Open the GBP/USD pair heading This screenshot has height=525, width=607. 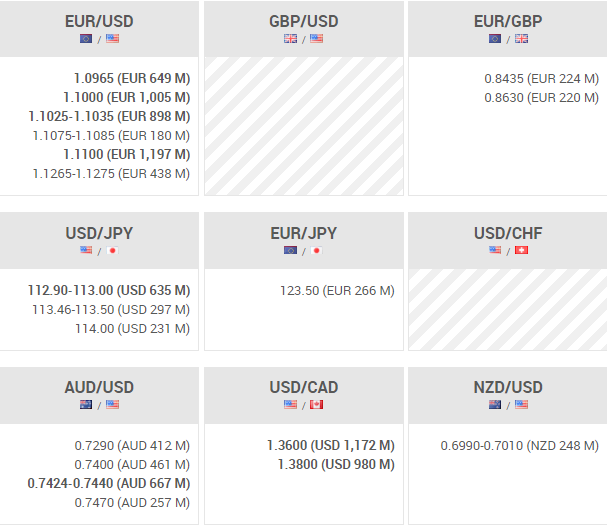303,21
